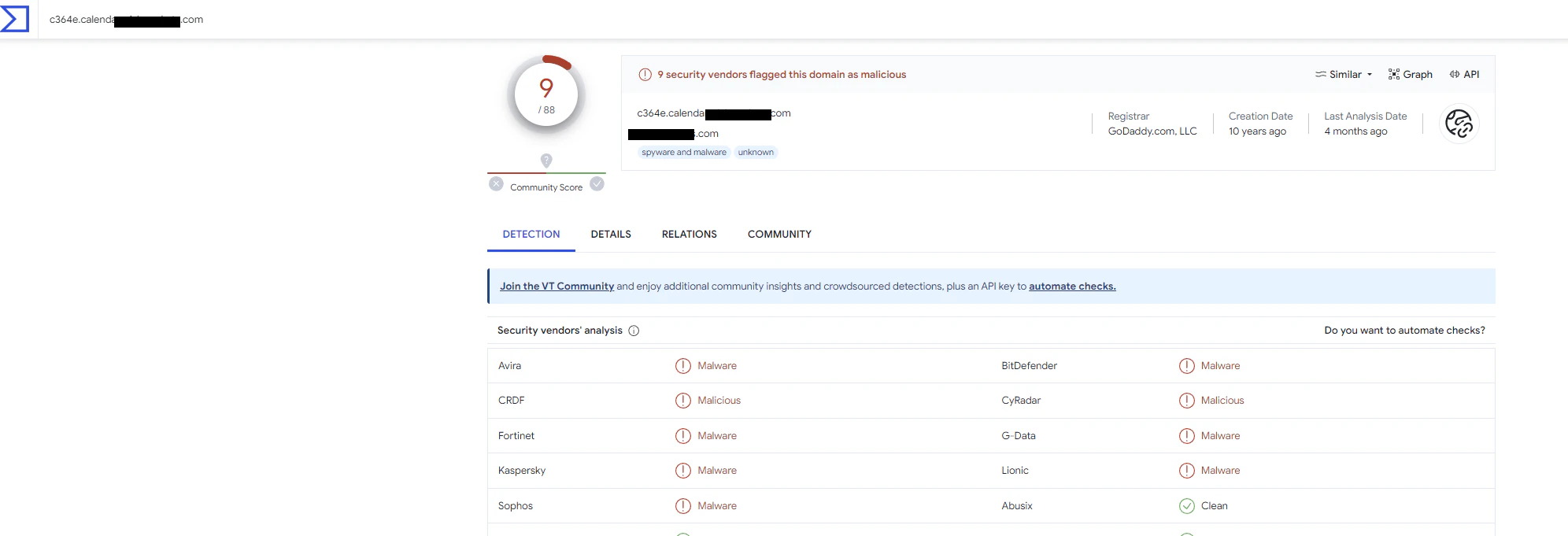The image size is (1568, 536).
Task: Click Abusix clean checkmark icon
Action: pos(1187,506)
